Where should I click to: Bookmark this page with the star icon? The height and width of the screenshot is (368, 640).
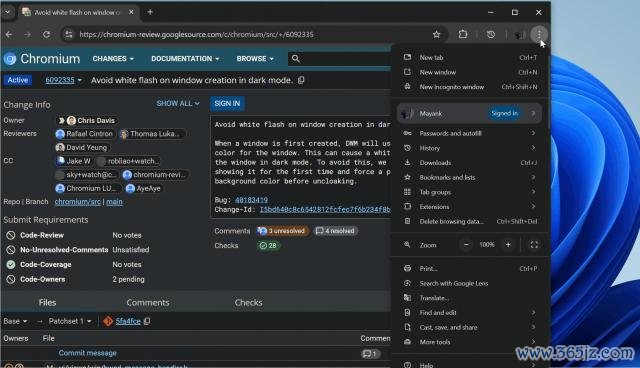click(436, 35)
